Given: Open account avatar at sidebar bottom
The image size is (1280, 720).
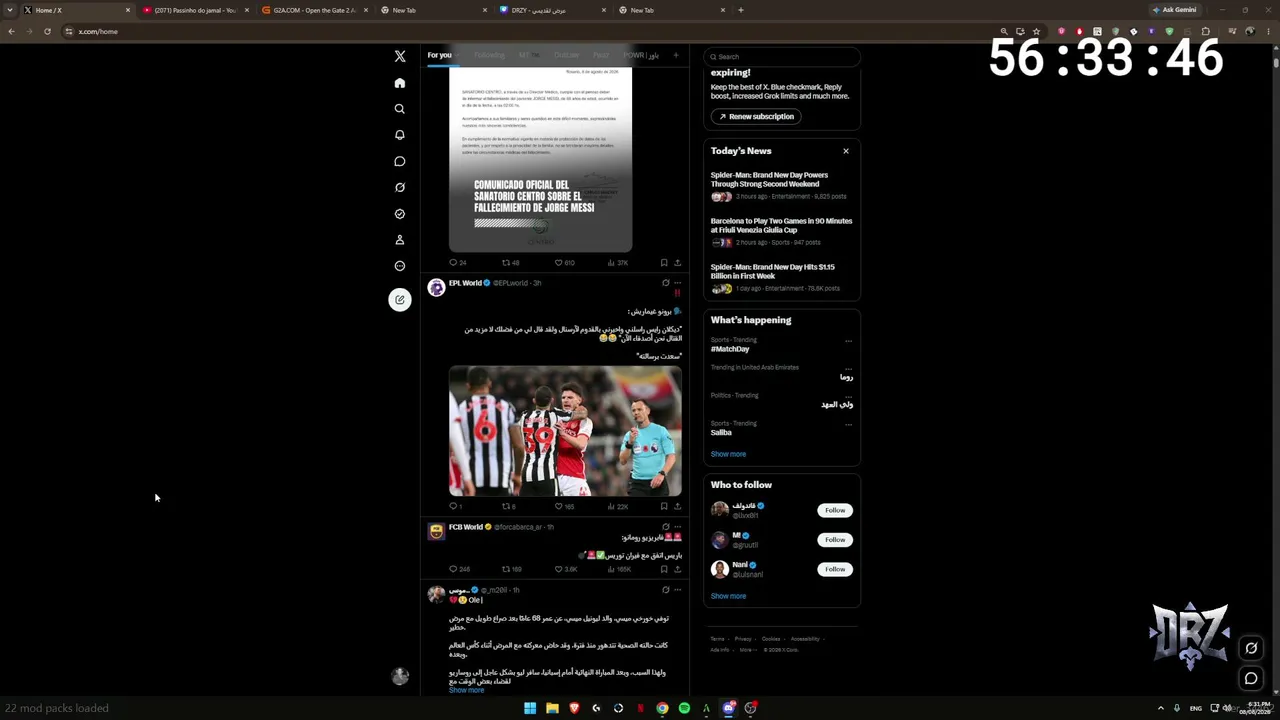Looking at the screenshot, I should 400,676.
